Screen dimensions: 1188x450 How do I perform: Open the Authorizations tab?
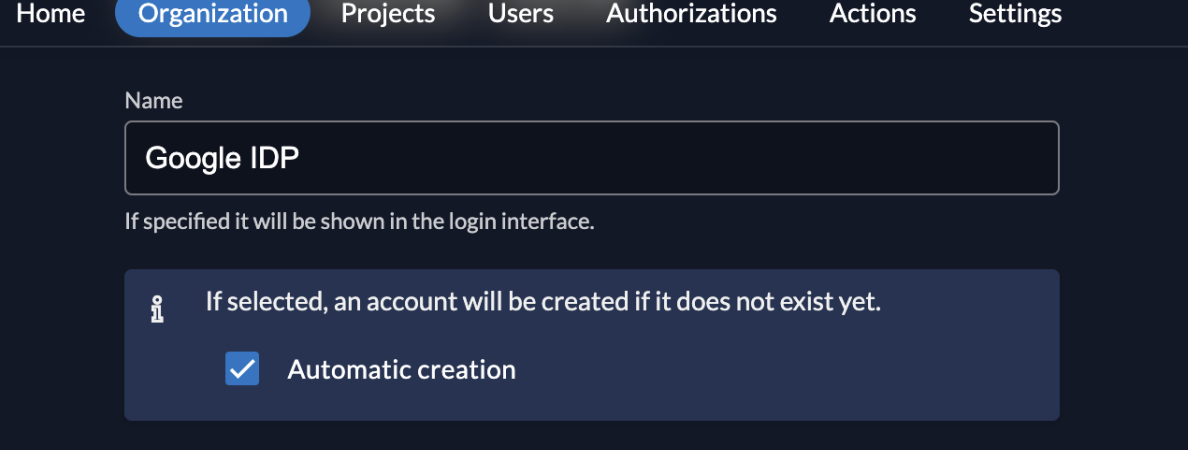(x=691, y=14)
